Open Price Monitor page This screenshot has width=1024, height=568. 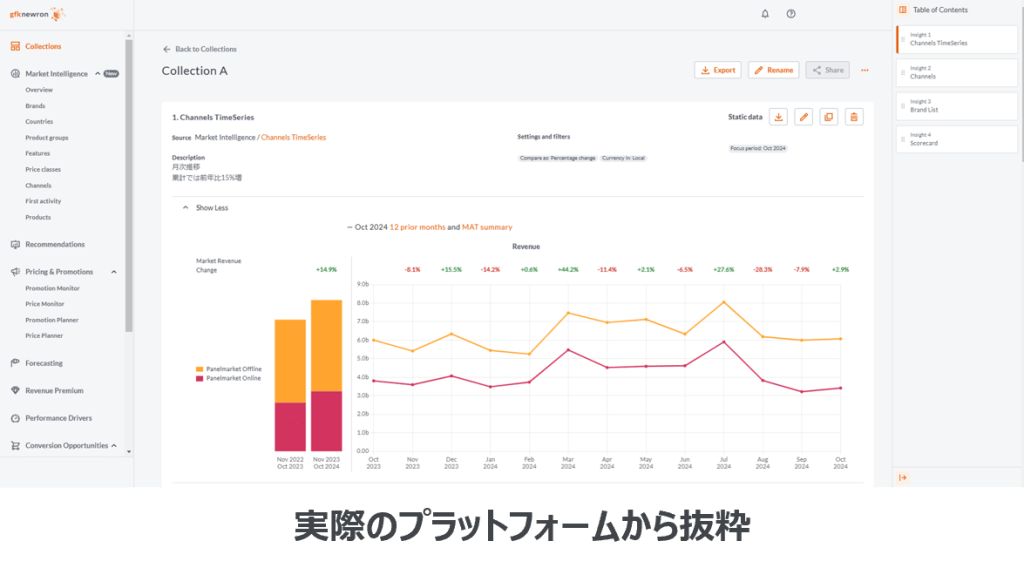coord(44,304)
